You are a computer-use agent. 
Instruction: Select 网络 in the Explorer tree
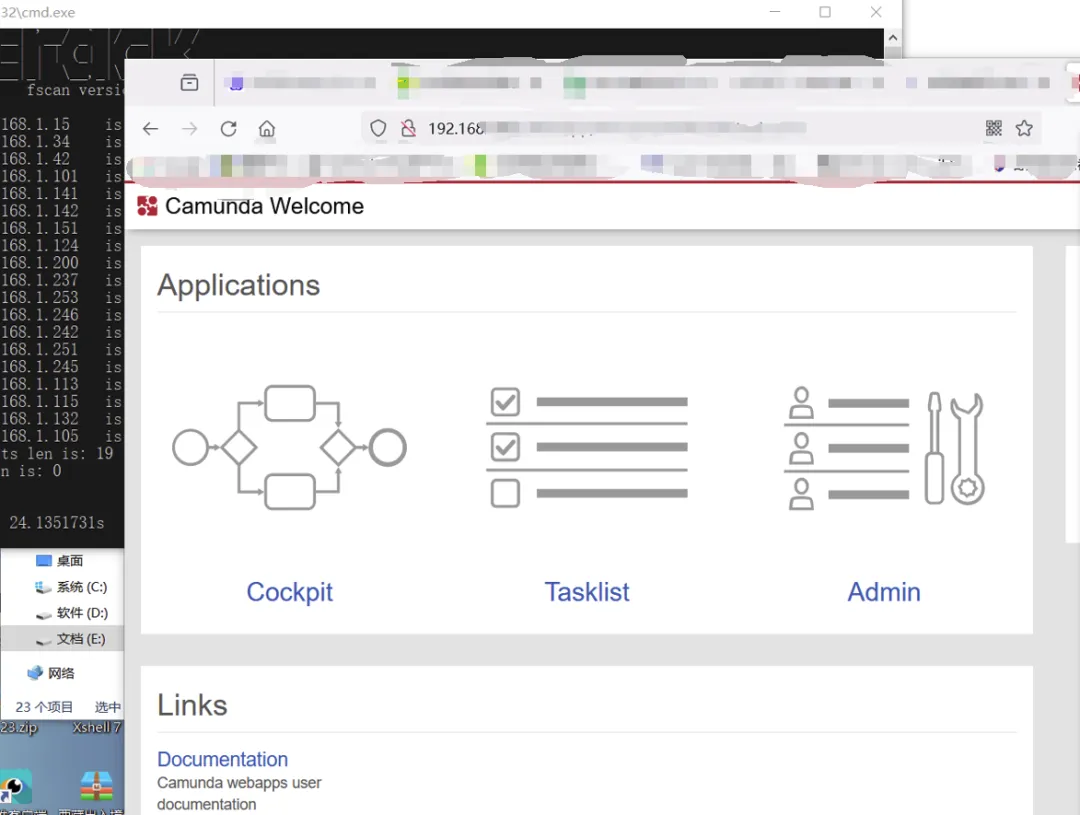(52, 673)
